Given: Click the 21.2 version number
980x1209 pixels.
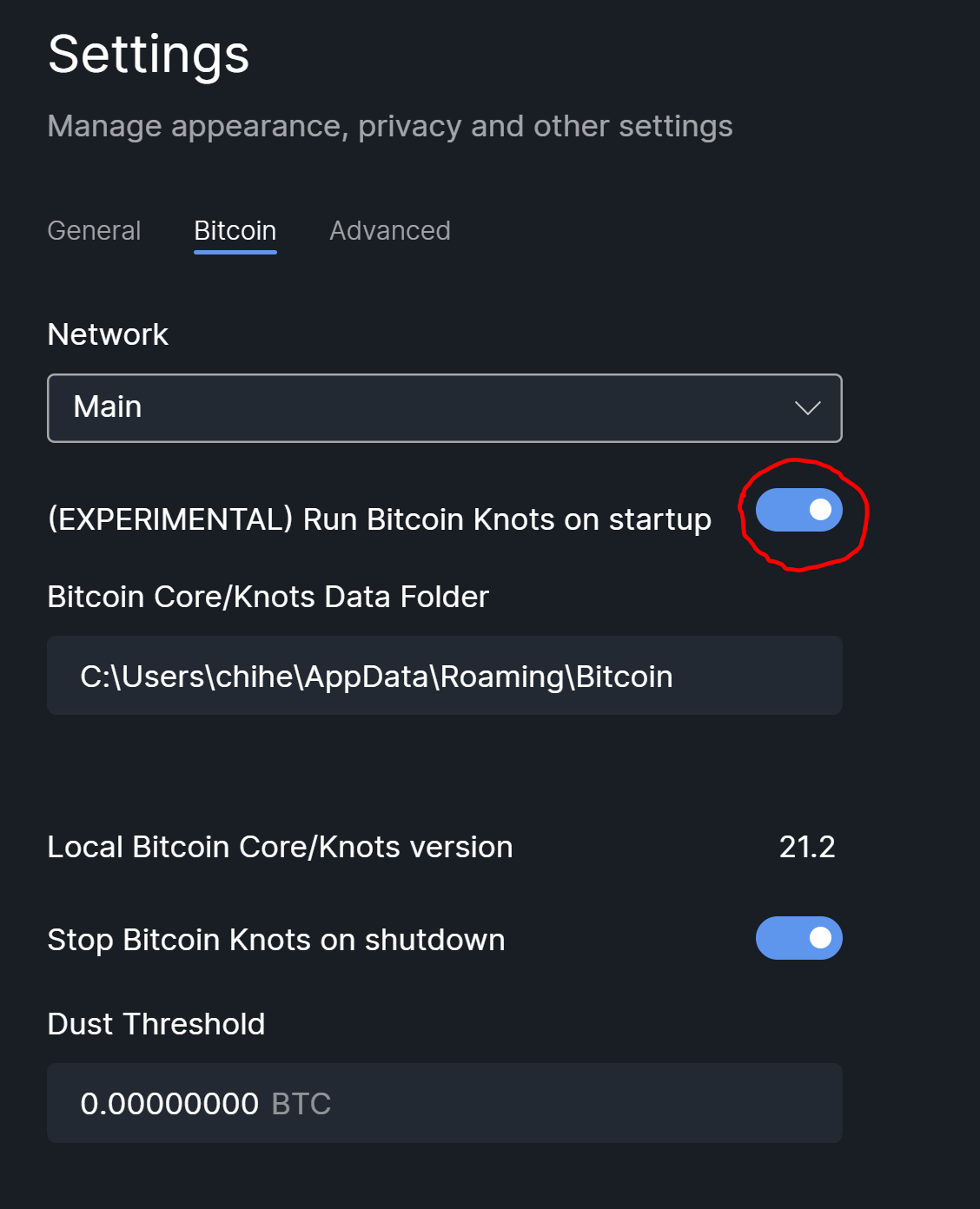Looking at the screenshot, I should 807,848.
